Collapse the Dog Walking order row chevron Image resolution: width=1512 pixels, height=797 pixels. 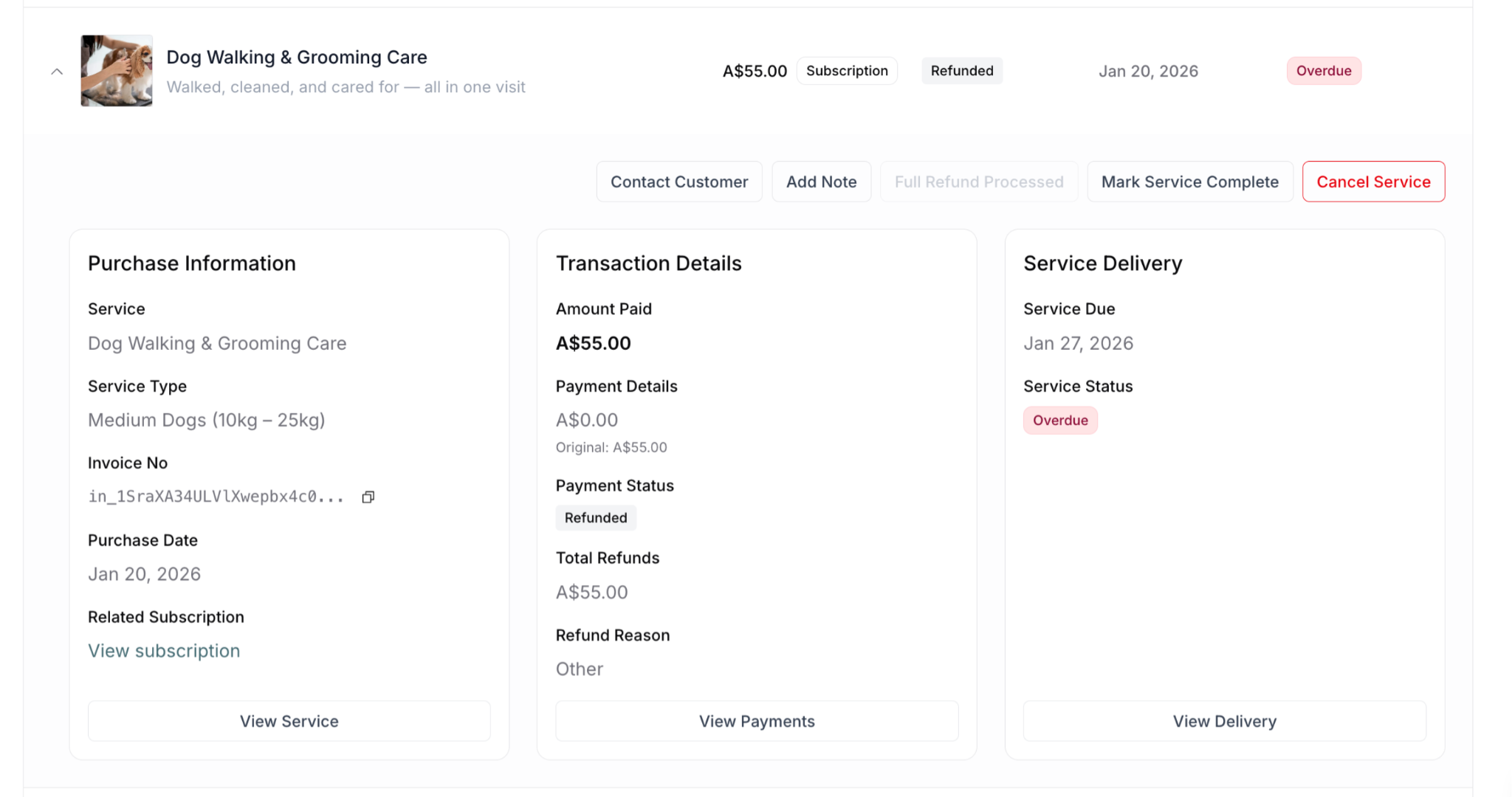(57, 72)
